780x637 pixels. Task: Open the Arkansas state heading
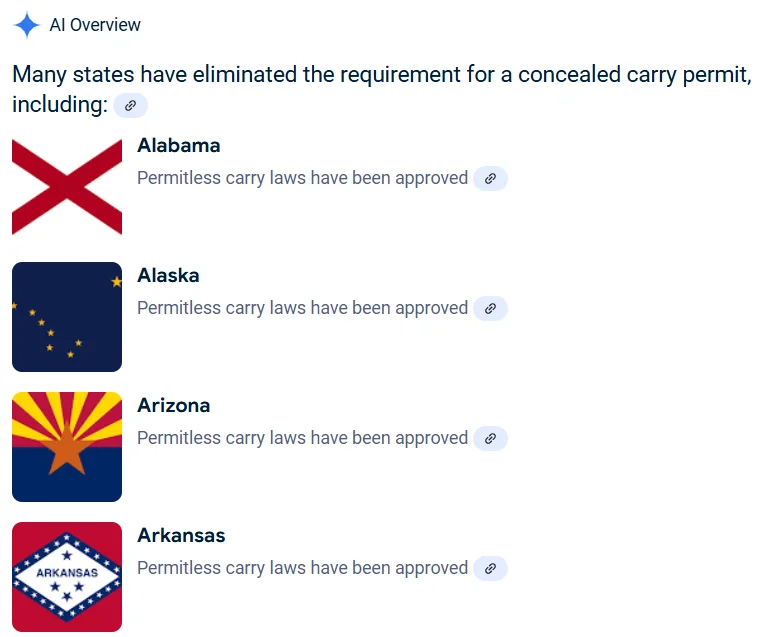(181, 536)
